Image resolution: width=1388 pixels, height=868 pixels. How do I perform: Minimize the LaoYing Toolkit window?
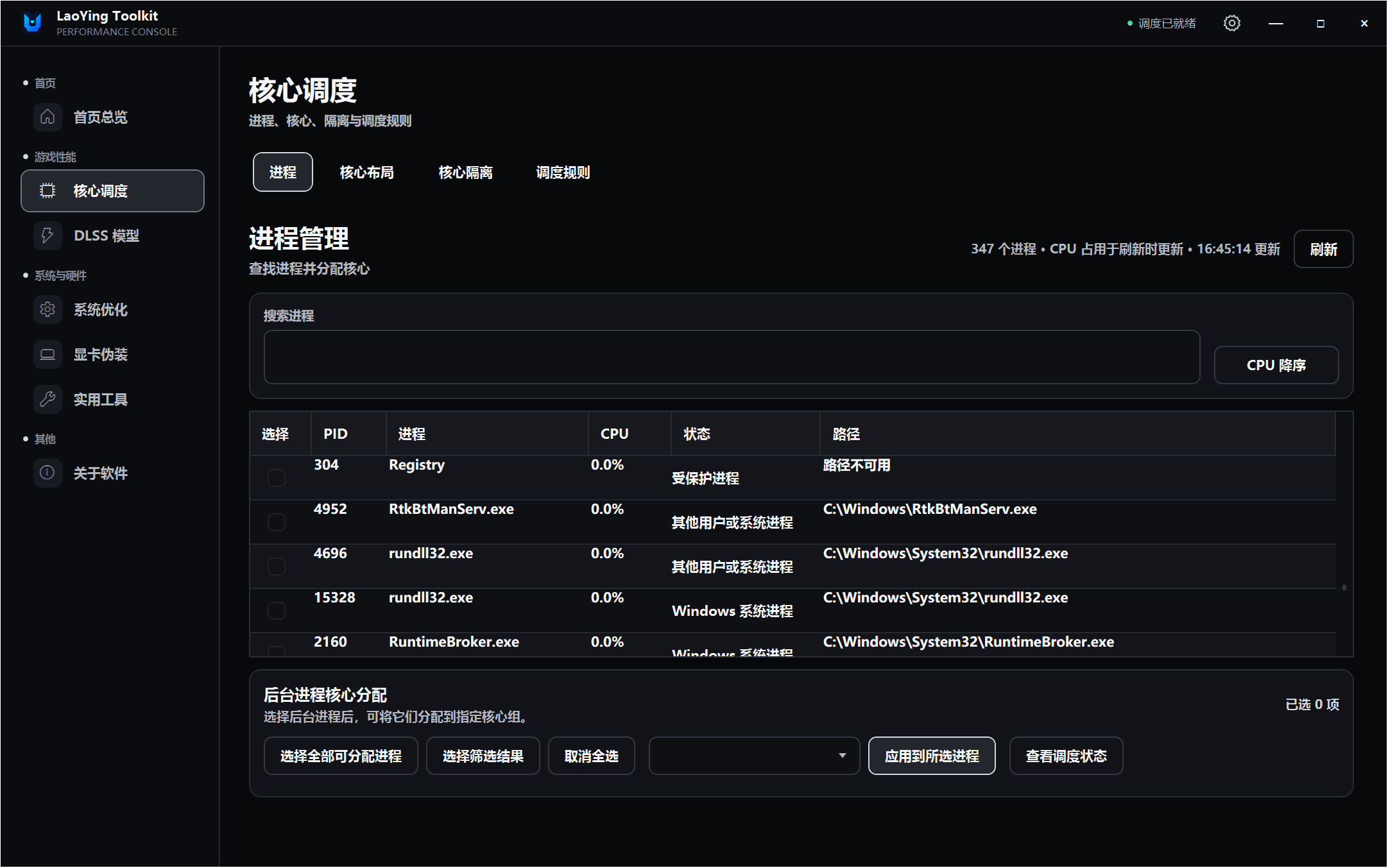(1276, 23)
